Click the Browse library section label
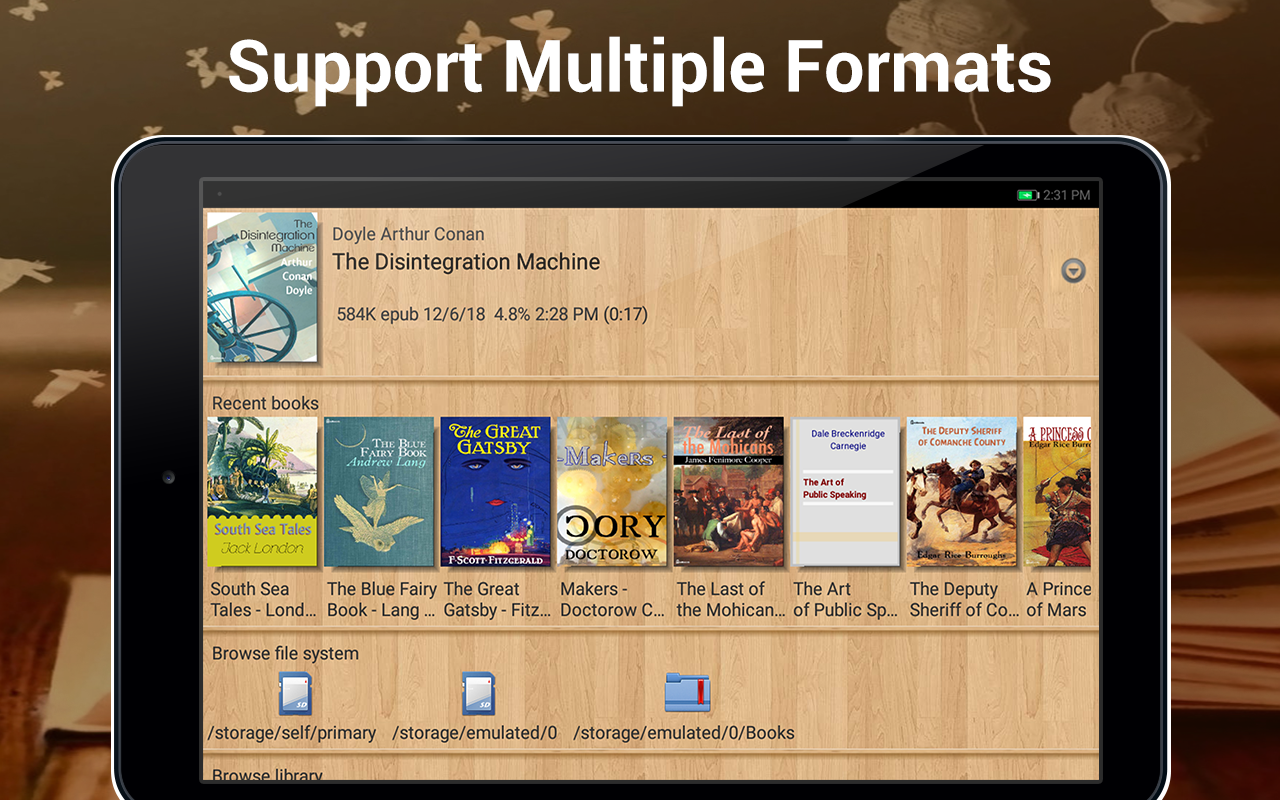Image resolution: width=1280 pixels, height=800 pixels. tap(267, 774)
